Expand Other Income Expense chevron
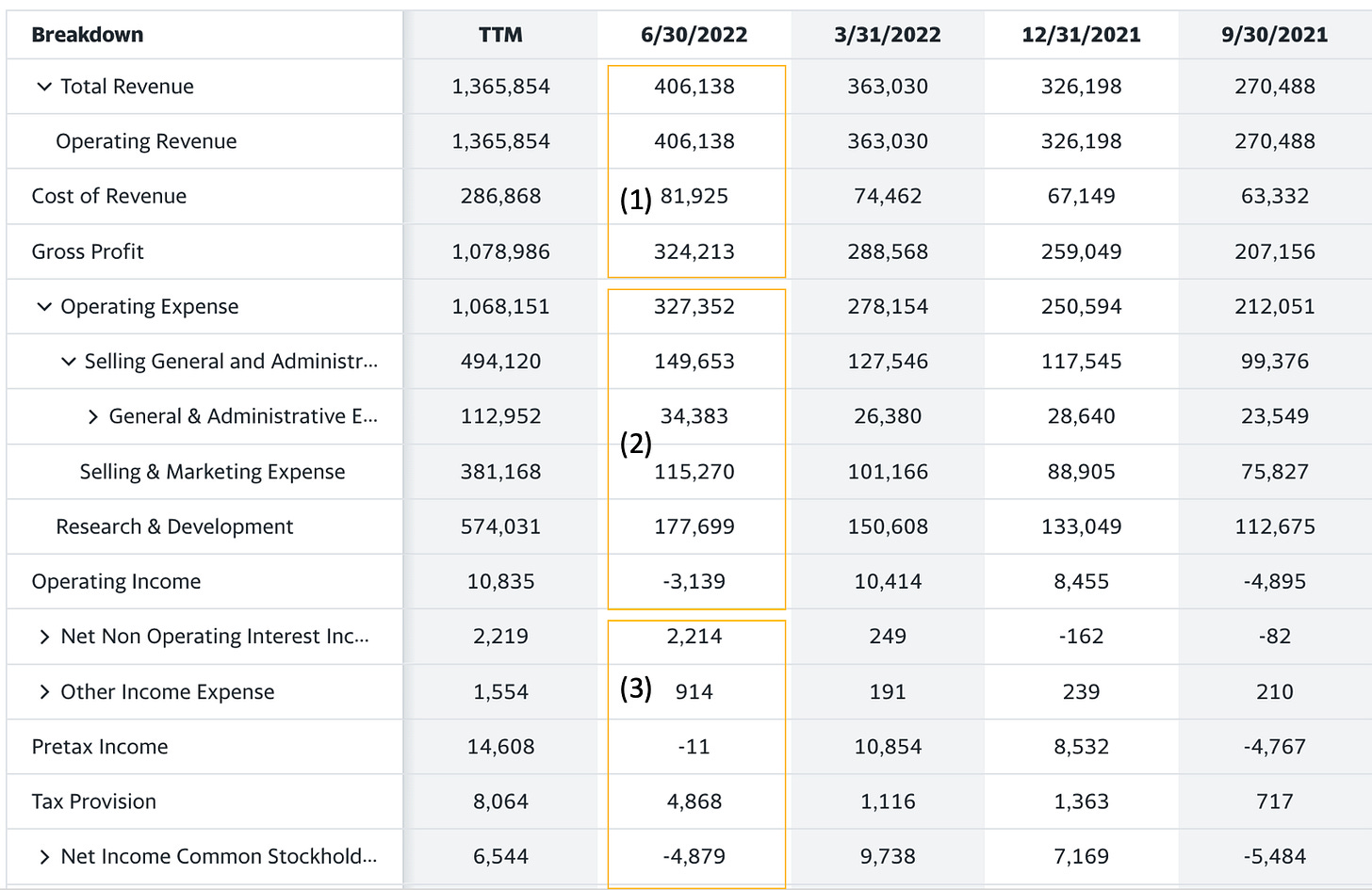The height and width of the screenshot is (890, 1372). (x=44, y=692)
